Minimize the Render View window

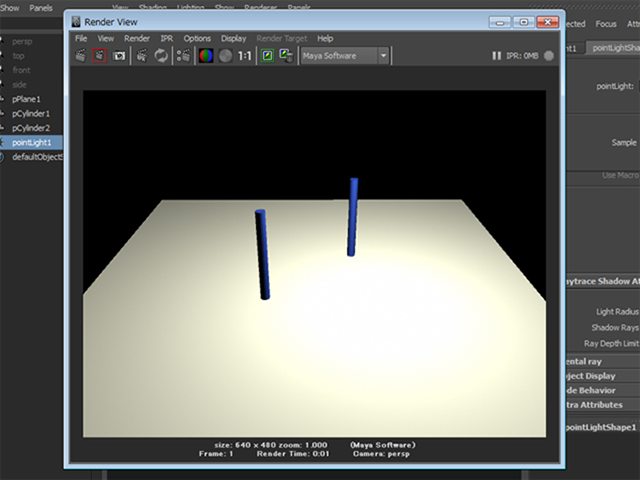tap(500, 22)
